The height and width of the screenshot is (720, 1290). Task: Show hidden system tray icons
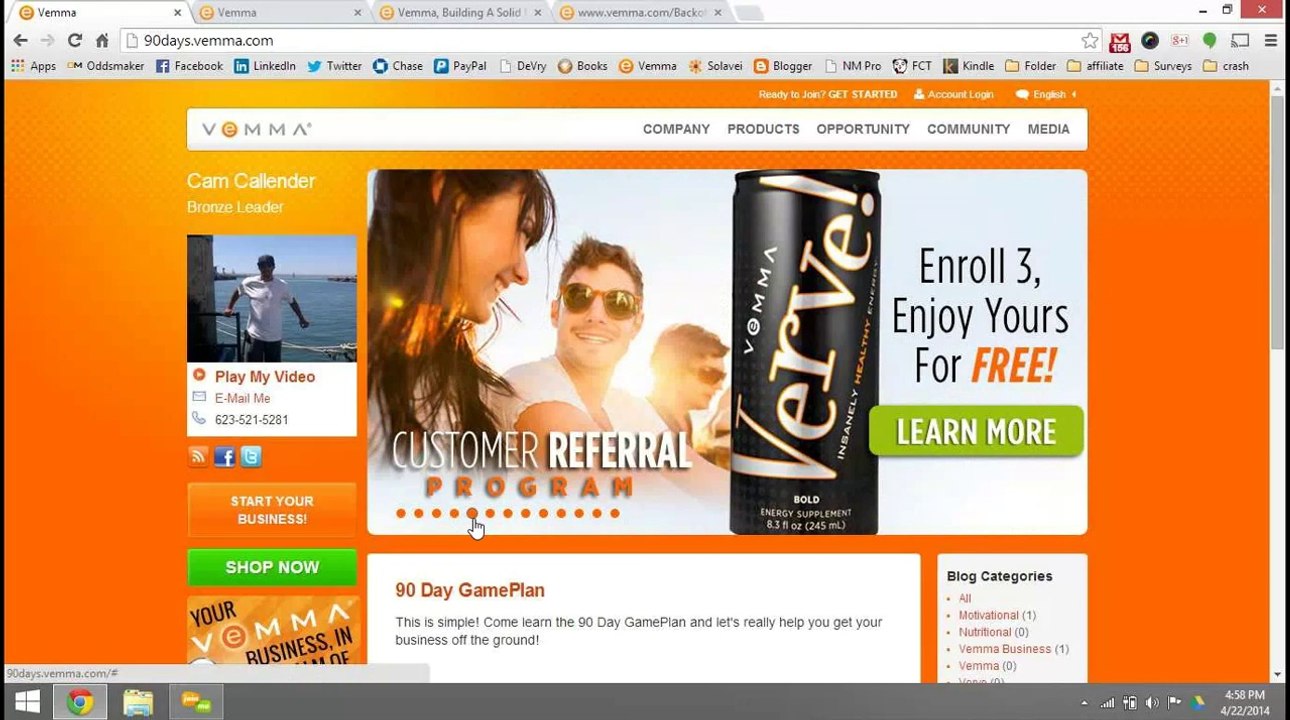[1086, 702]
